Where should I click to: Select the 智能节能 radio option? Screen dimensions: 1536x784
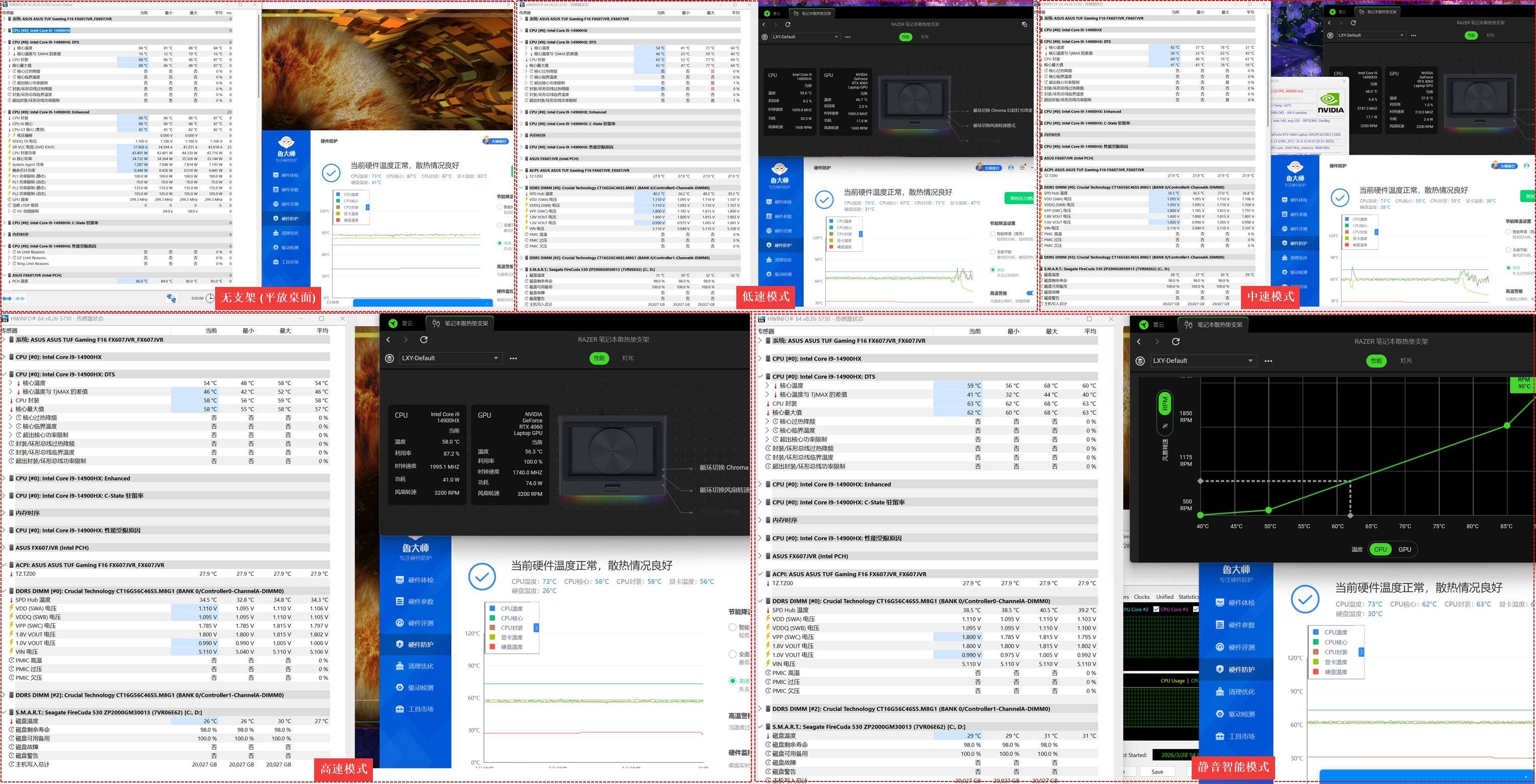[x=733, y=627]
